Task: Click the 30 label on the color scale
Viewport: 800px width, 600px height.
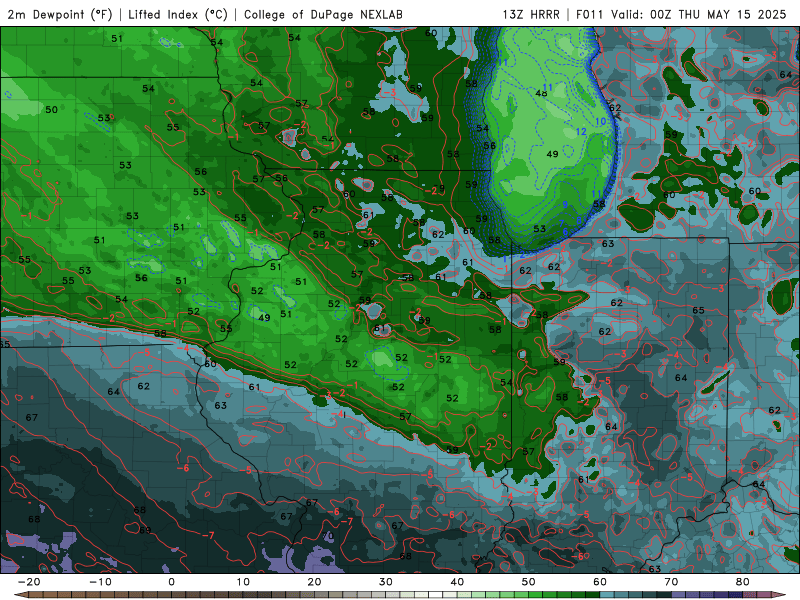Action: point(386,582)
